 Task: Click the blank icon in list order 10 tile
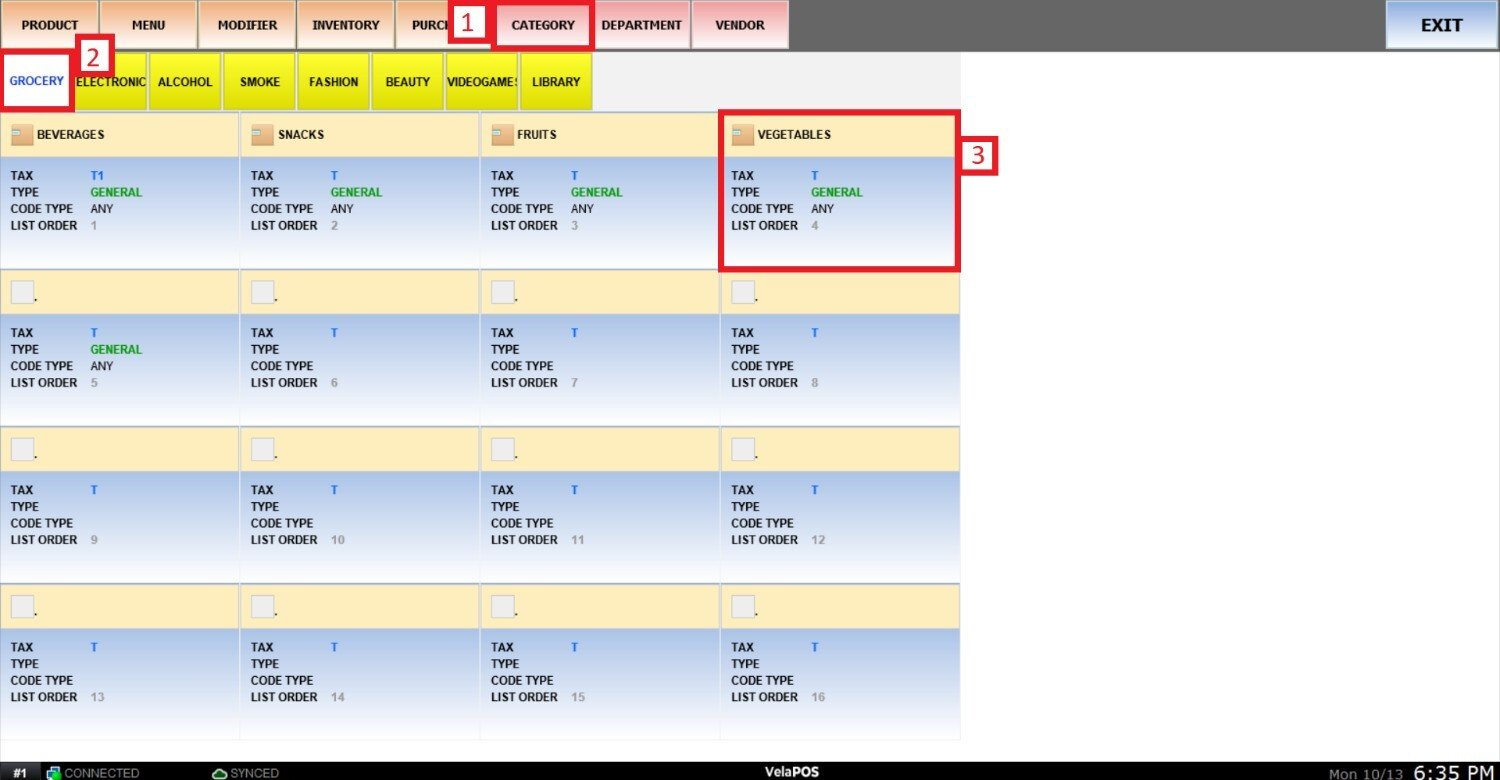pyautogui.click(x=262, y=449)
